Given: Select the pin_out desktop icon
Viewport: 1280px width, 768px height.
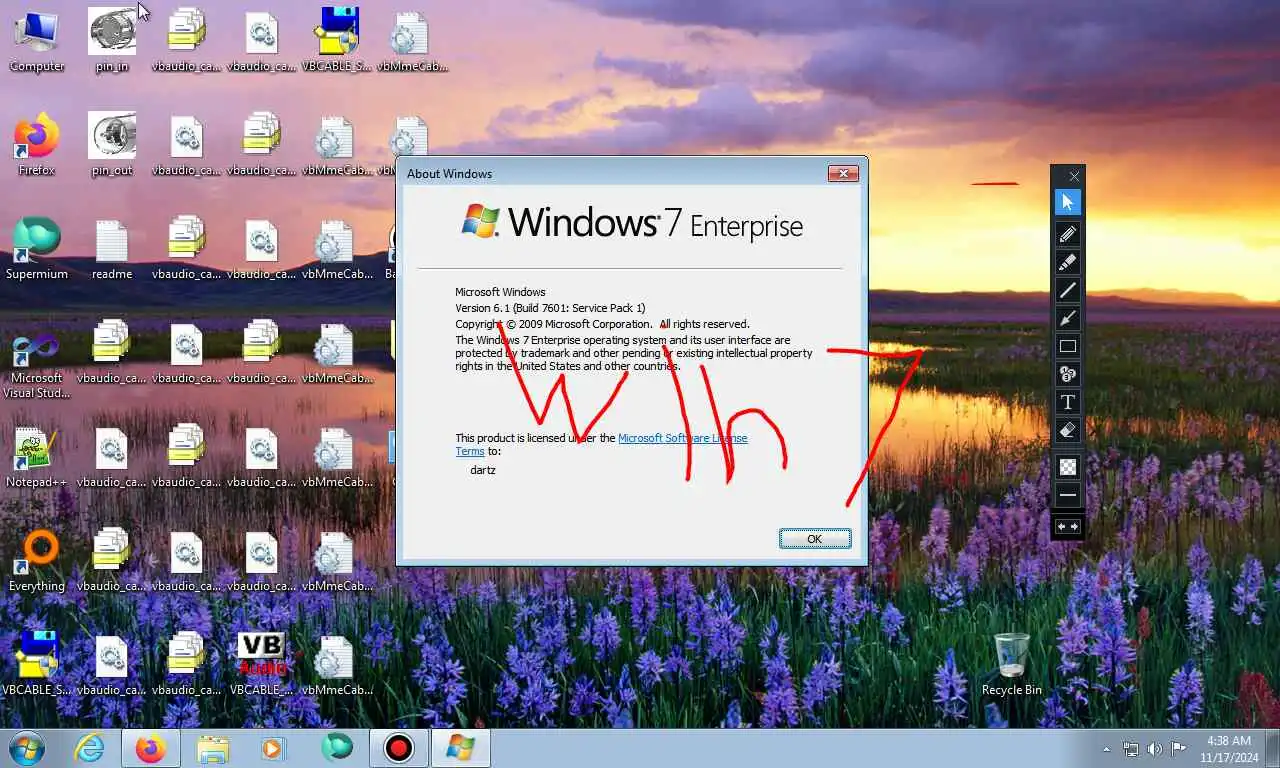Looking at the screenshot, I should (112, 145).
